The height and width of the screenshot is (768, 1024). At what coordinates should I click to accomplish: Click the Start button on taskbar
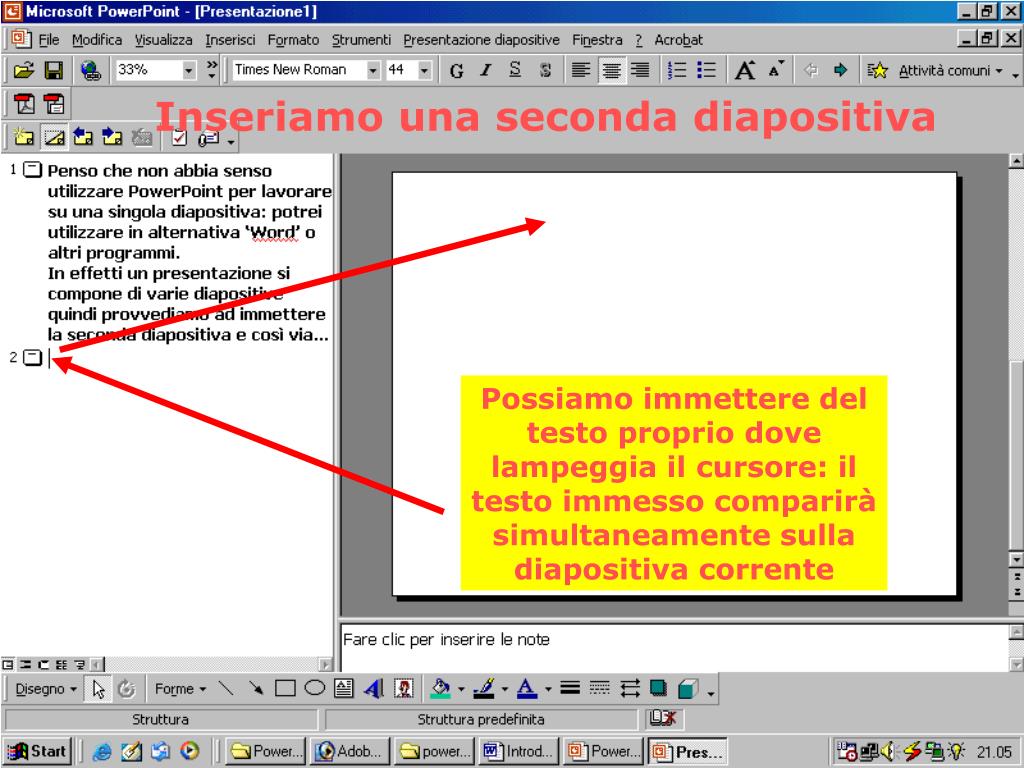point(36,752)
